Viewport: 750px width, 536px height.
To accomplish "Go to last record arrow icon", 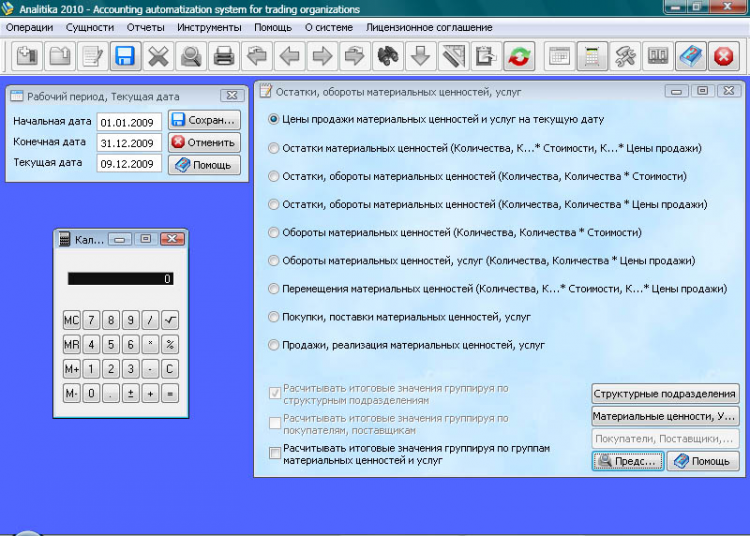I will (354, 56).
